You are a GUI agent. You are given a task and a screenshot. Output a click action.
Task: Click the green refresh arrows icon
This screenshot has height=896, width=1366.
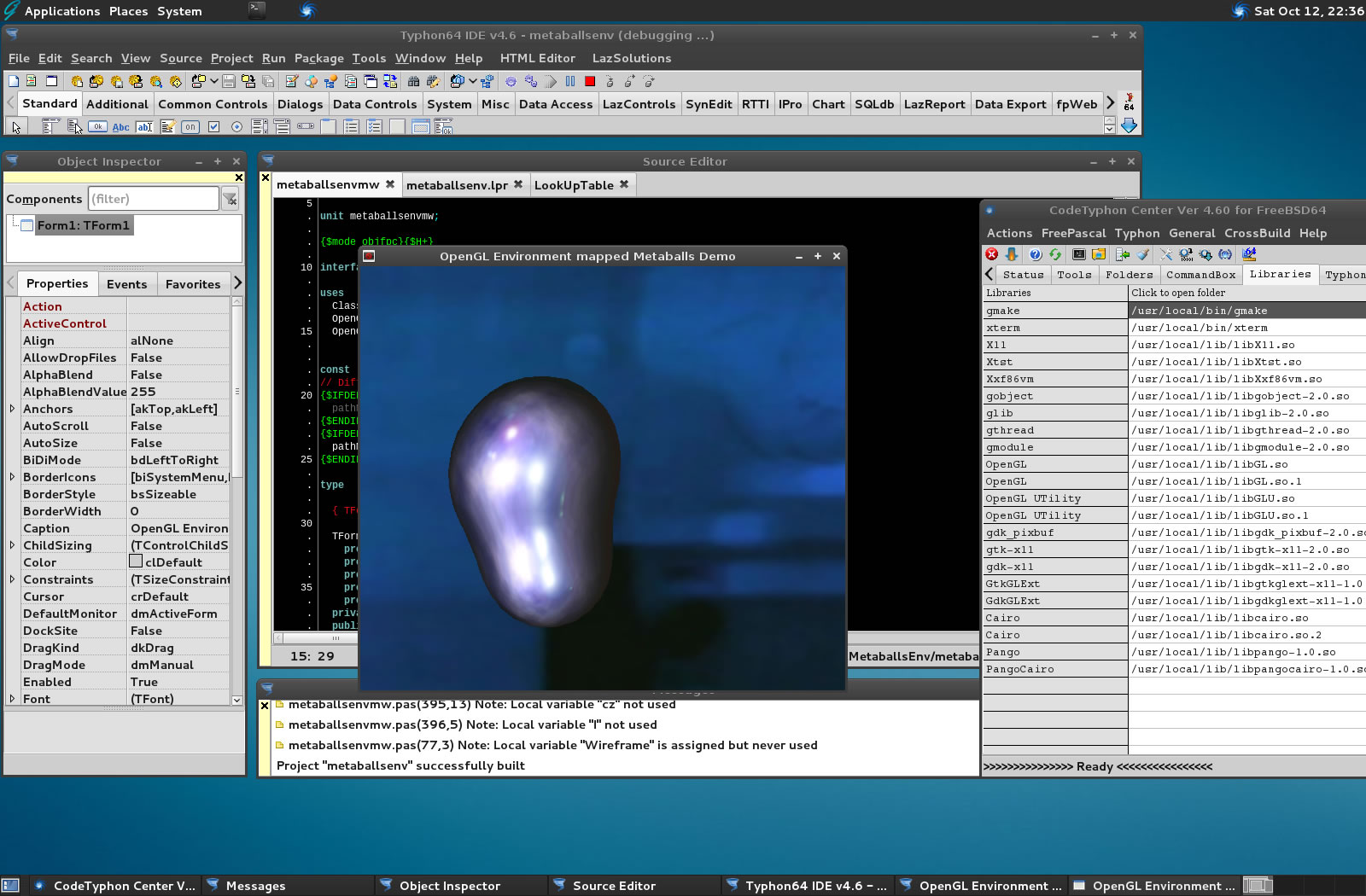click(x=1054, y=254)
